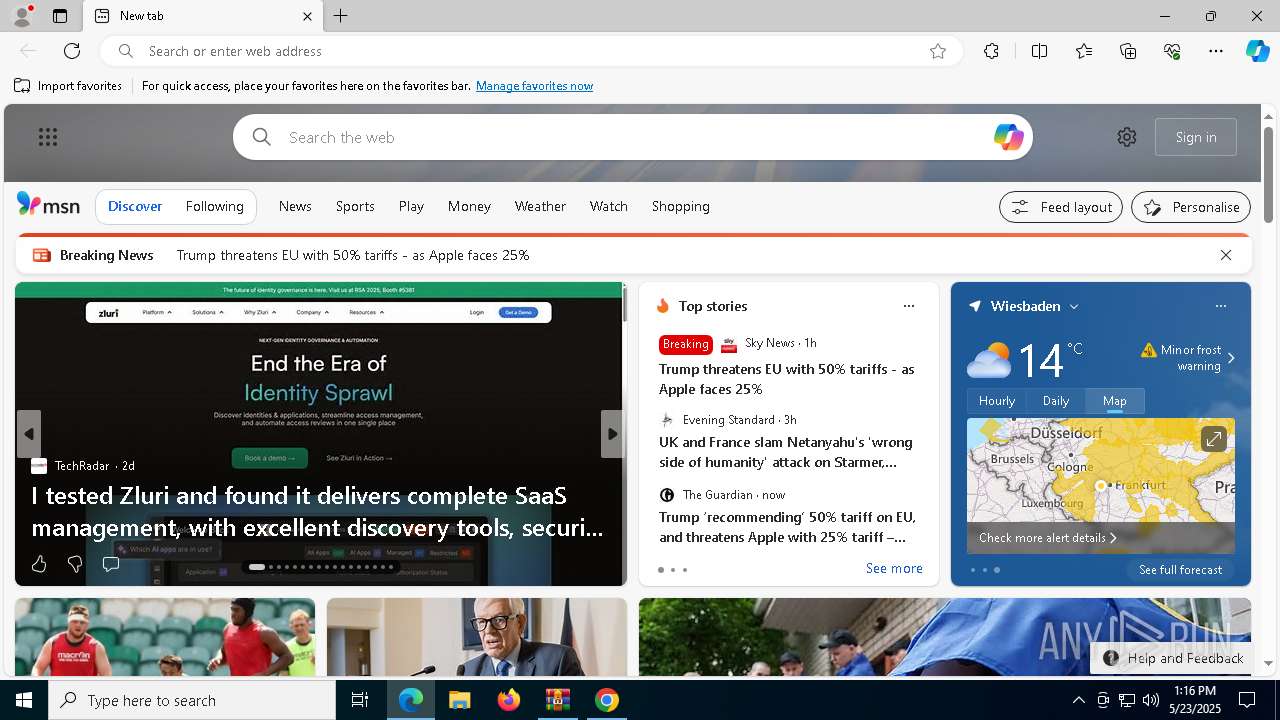Select the Daily weather tab
Viewport: 1280px width, 720px height.
(x=1056, y=400)
